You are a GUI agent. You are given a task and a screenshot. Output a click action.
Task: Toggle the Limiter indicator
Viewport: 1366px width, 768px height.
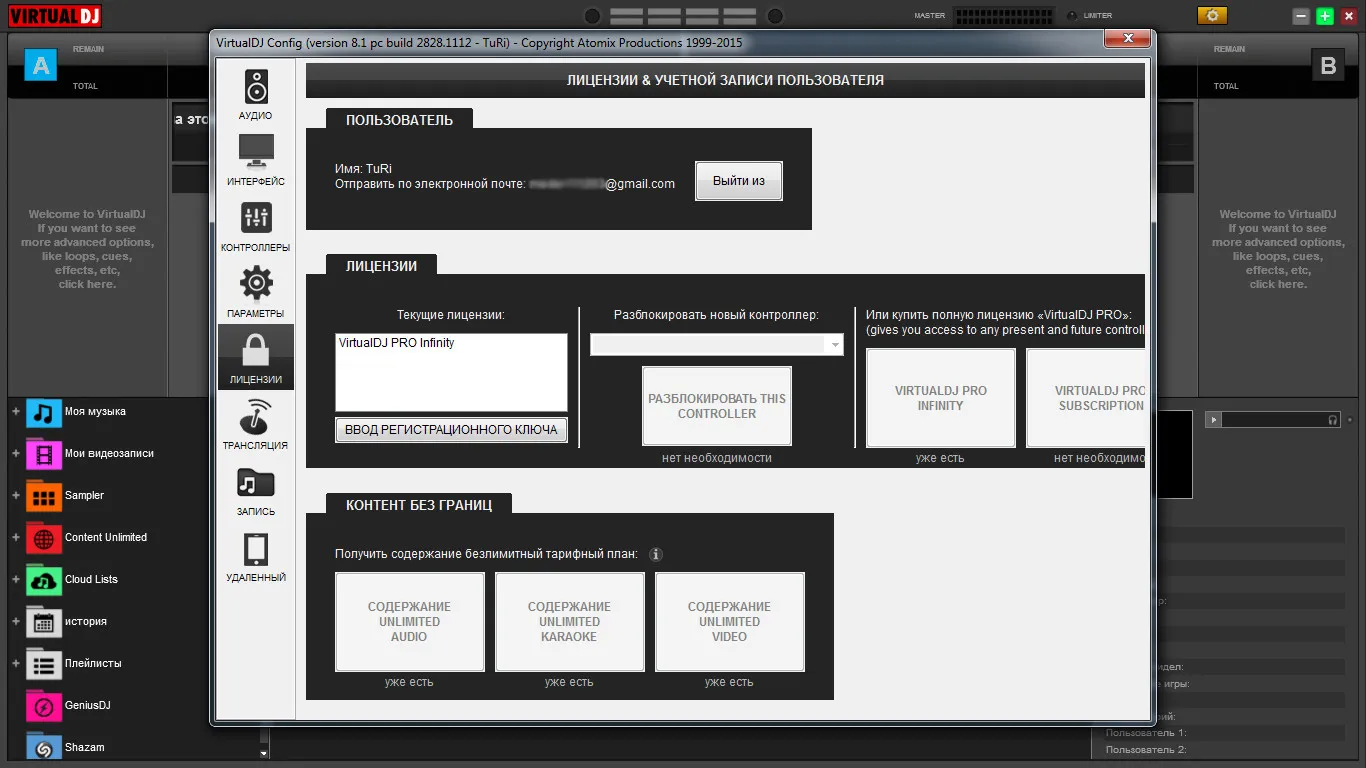(x=1073, y=16)
